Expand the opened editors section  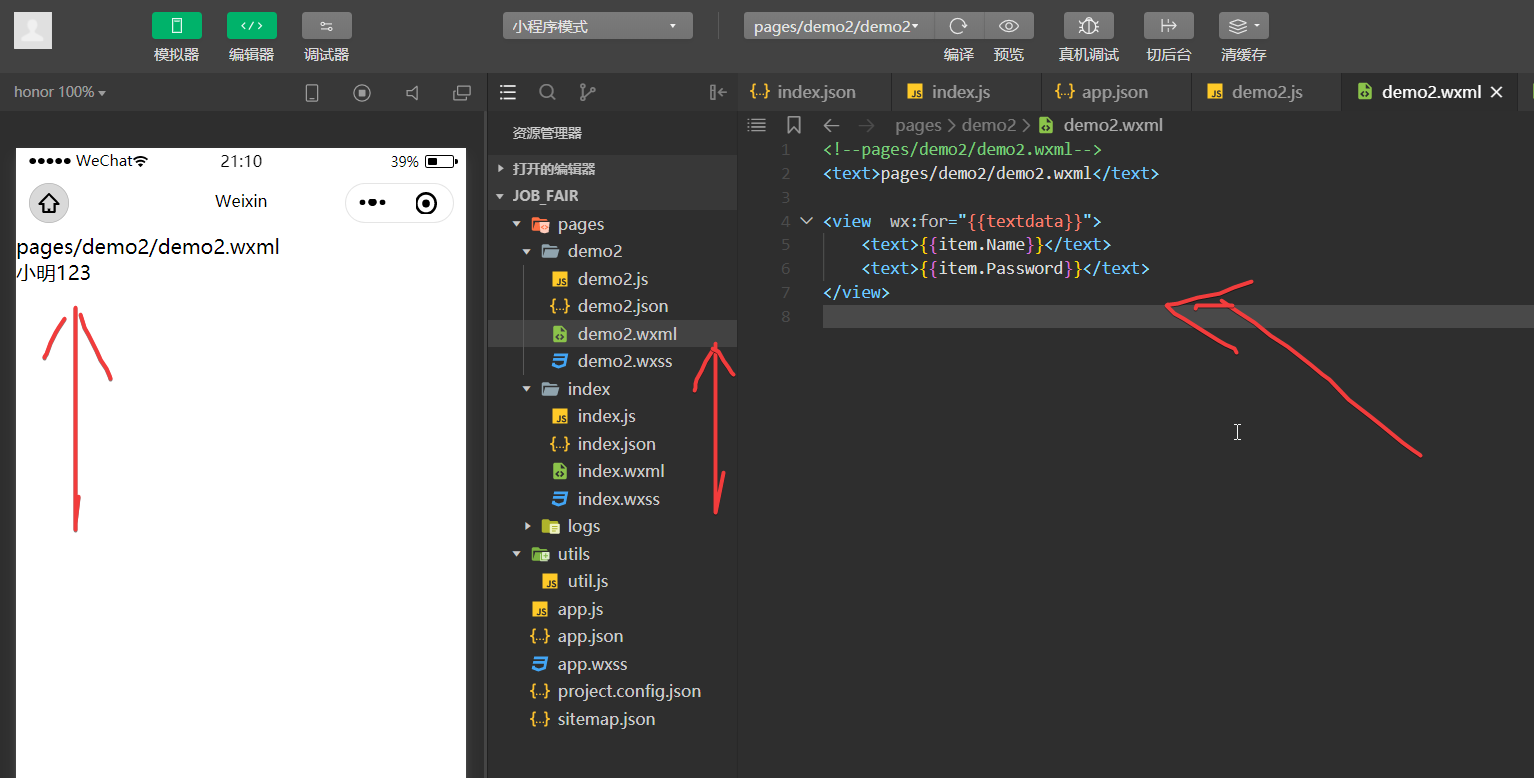pos(612,169)
